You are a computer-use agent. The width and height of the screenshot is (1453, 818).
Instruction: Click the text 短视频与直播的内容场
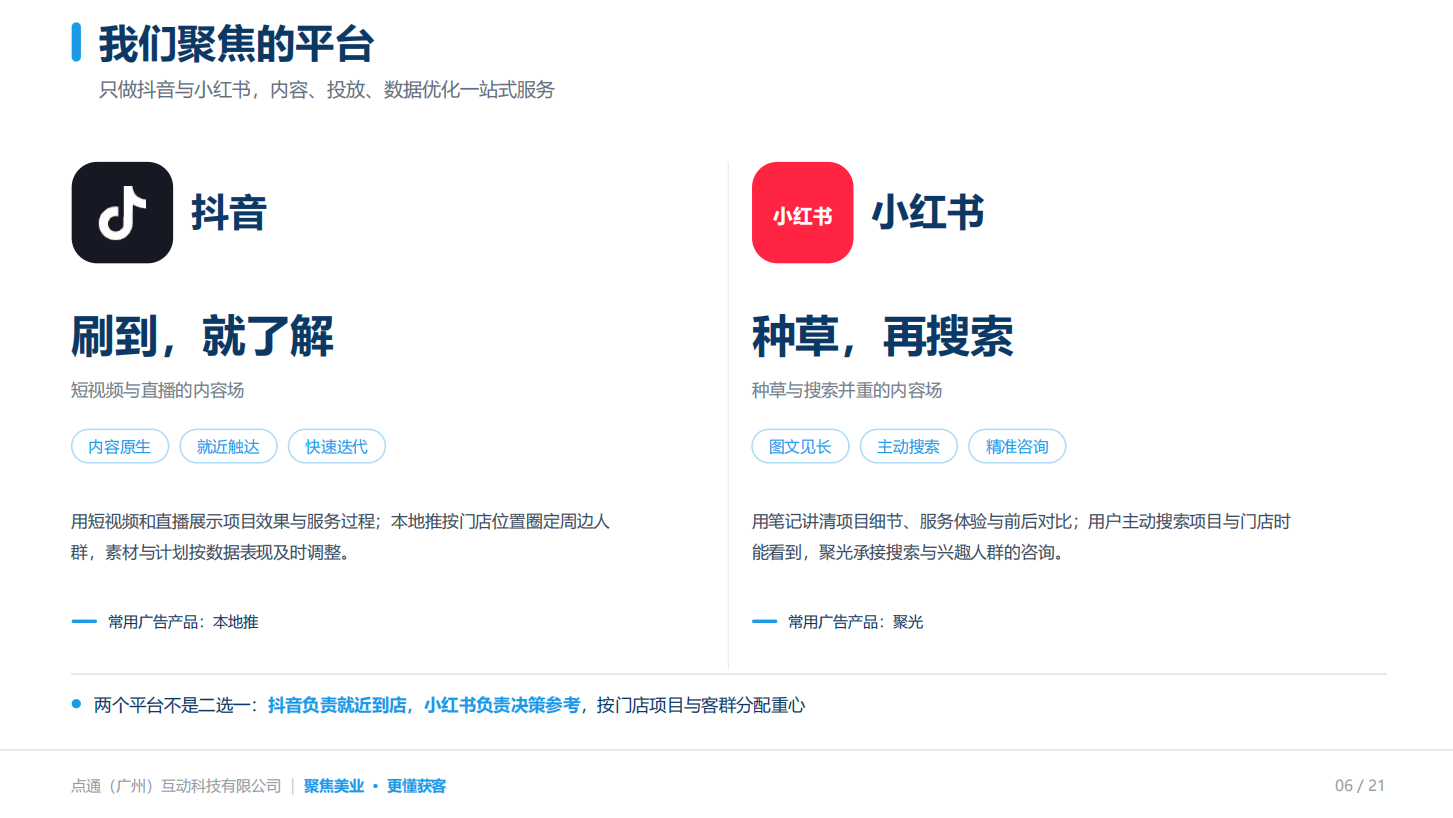(157, 390)
